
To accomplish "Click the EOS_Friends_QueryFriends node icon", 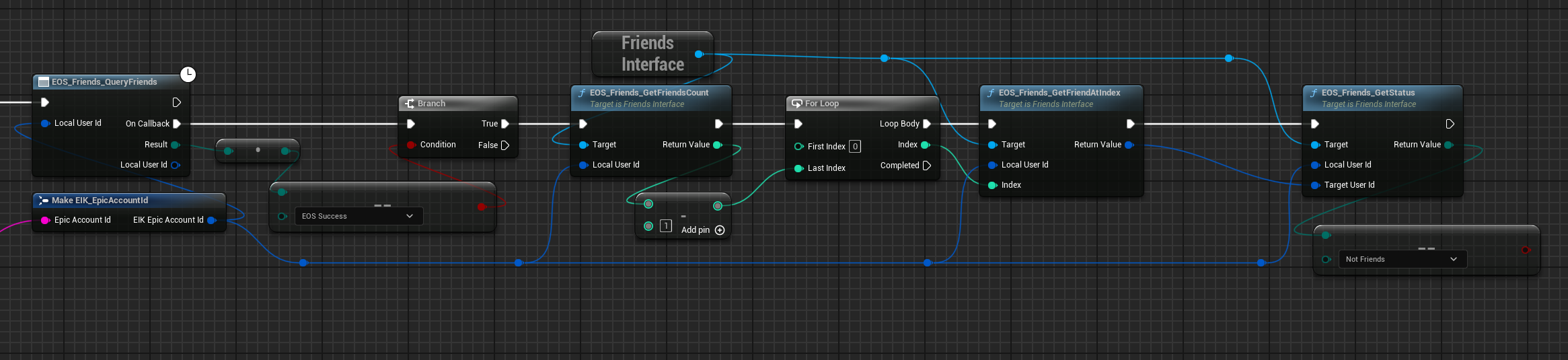I will [44, 82].
